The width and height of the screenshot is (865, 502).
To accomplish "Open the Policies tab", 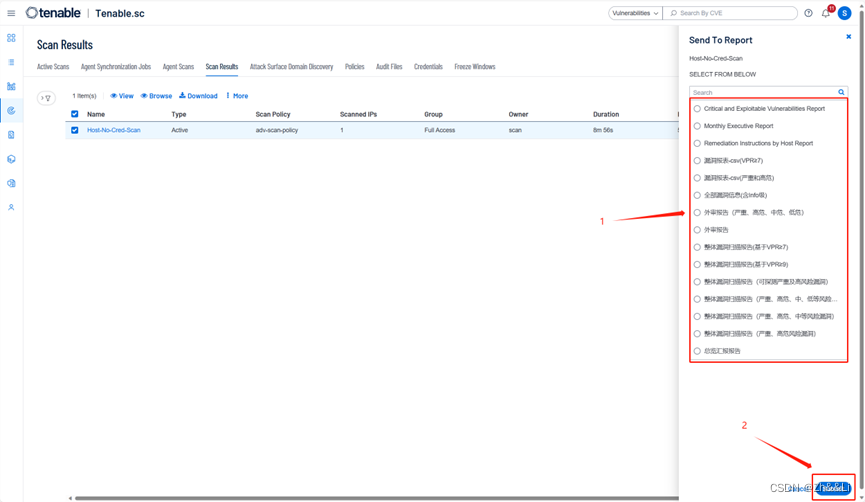I will point(355,67).
